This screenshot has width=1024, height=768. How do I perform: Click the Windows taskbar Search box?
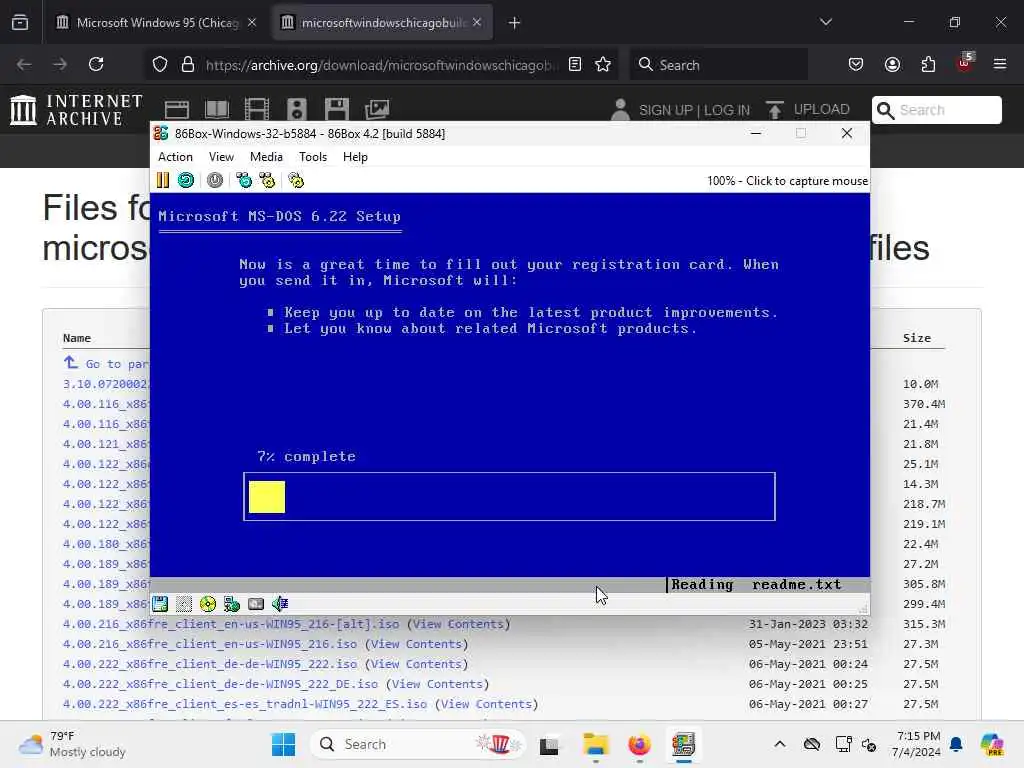coord(418,744)
